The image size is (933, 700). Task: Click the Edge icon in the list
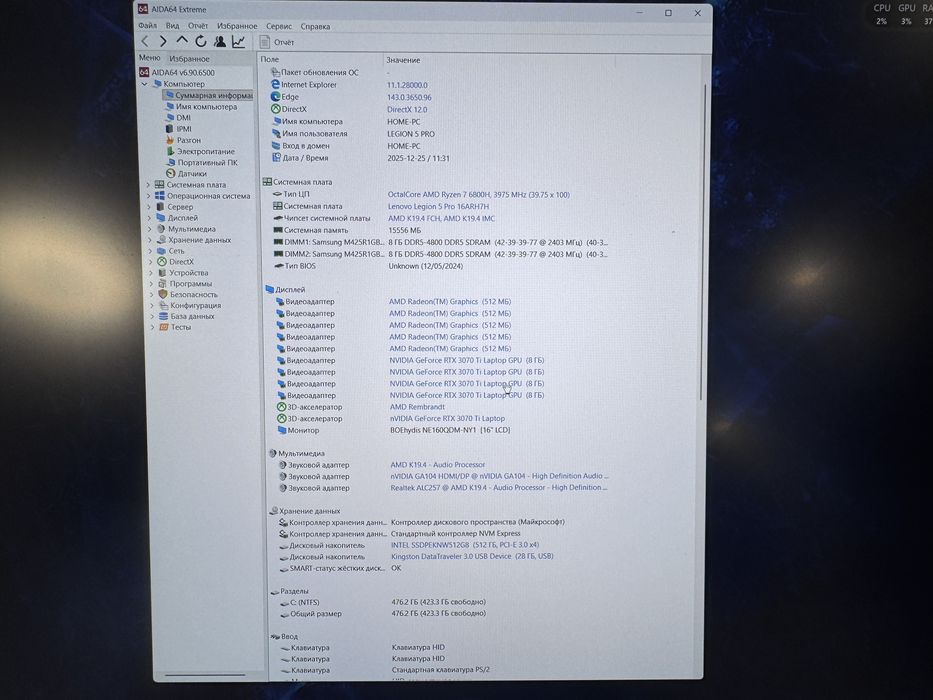click(x=275, y=96)
